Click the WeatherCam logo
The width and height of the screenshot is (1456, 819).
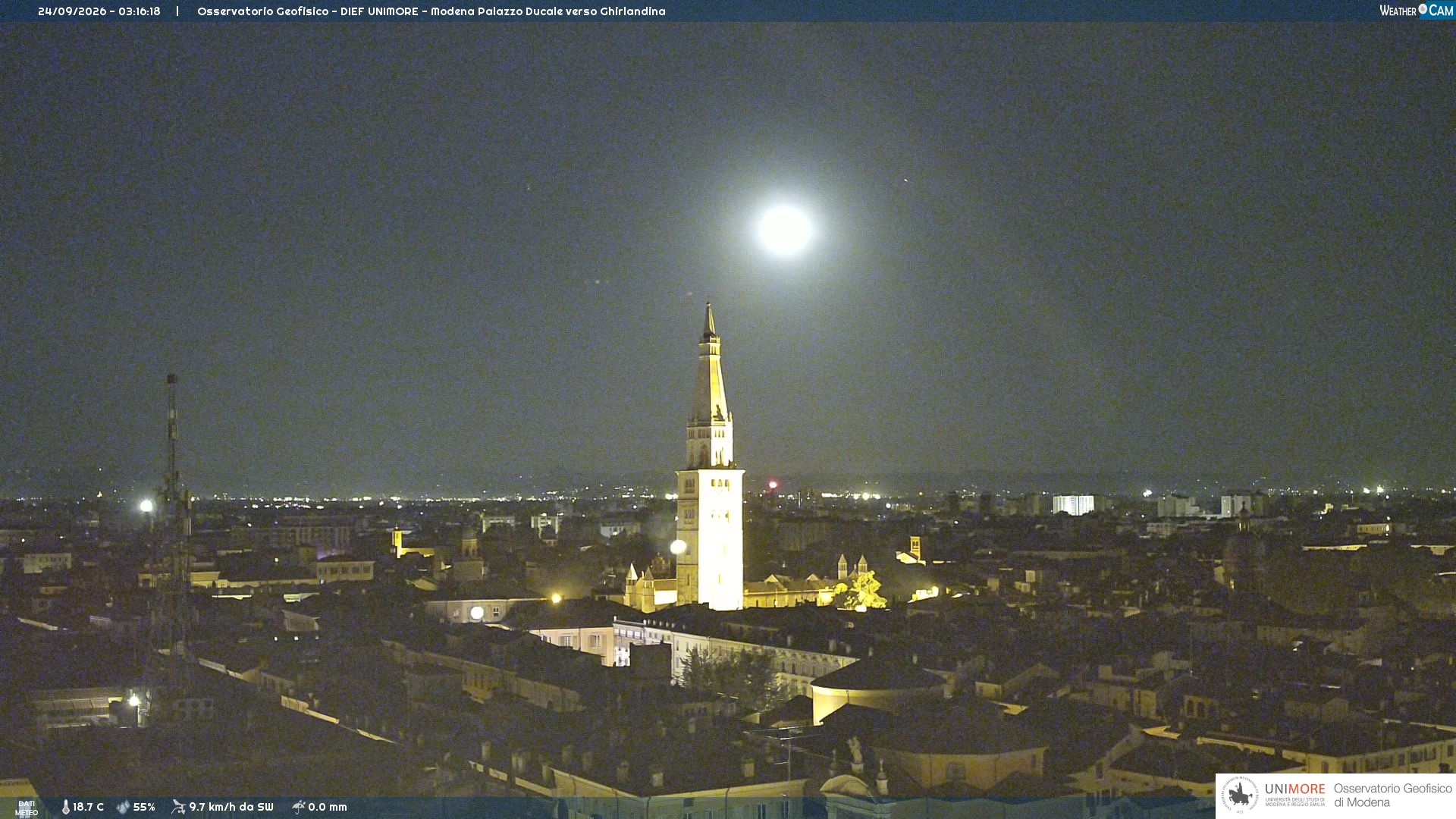click(x=1417, y=11)
